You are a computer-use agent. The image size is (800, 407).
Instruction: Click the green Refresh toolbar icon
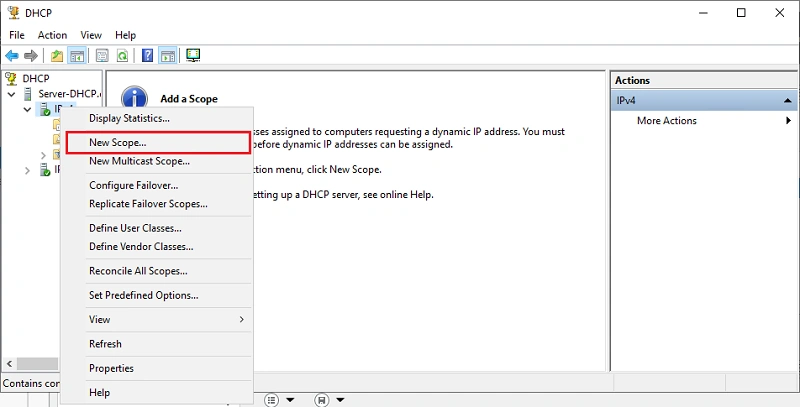(x=122, y=56)
